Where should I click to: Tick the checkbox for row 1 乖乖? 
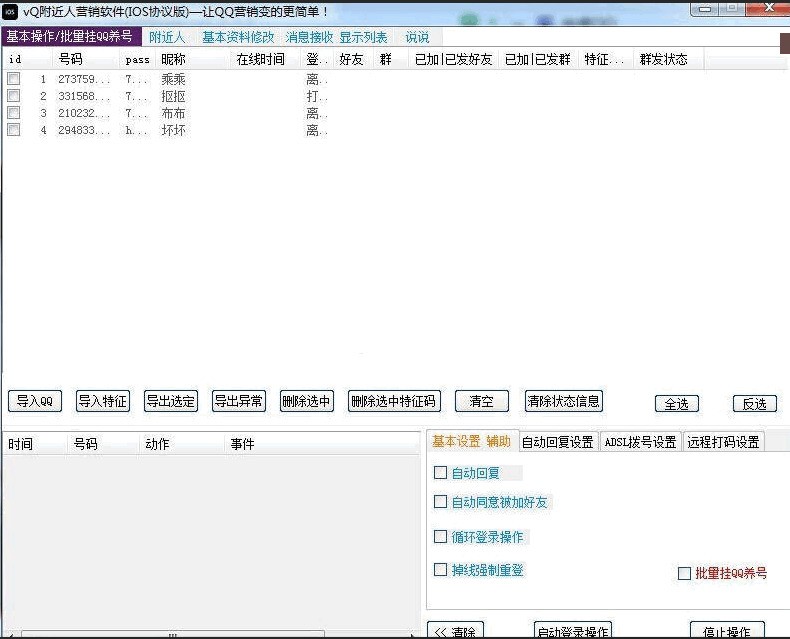click(x=14, y=79)
